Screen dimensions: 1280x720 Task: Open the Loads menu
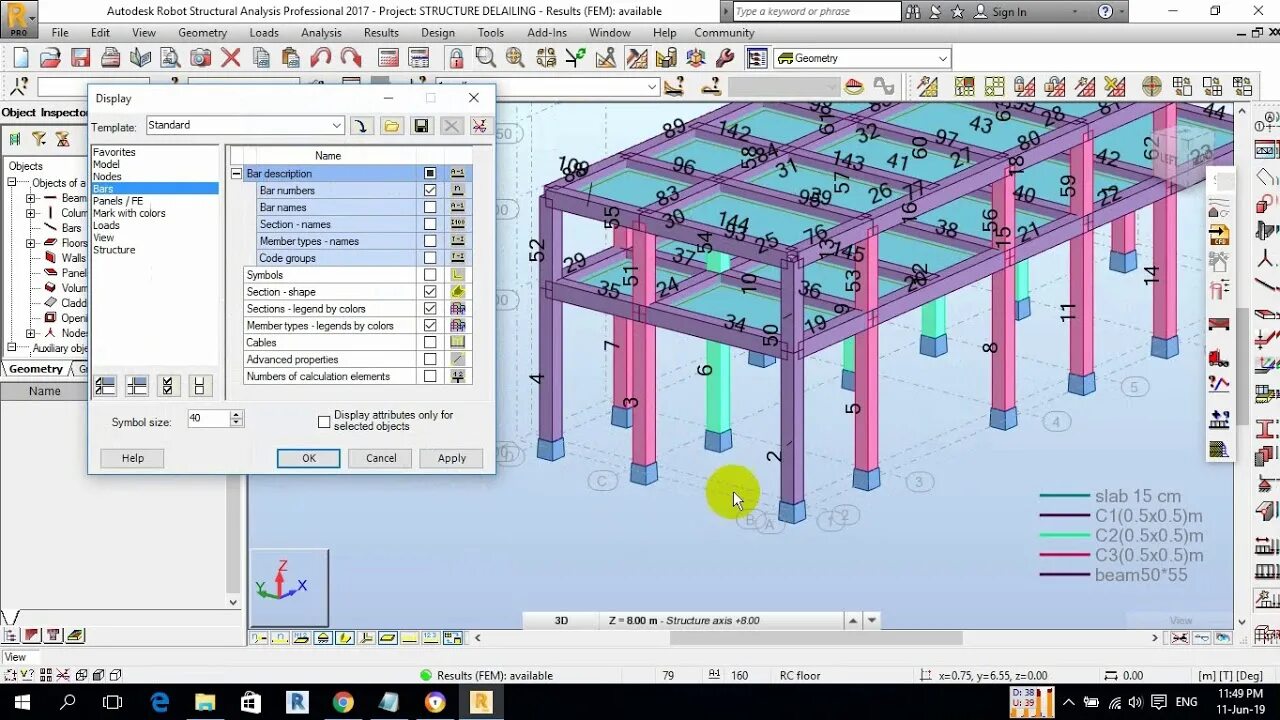[264, 32]
